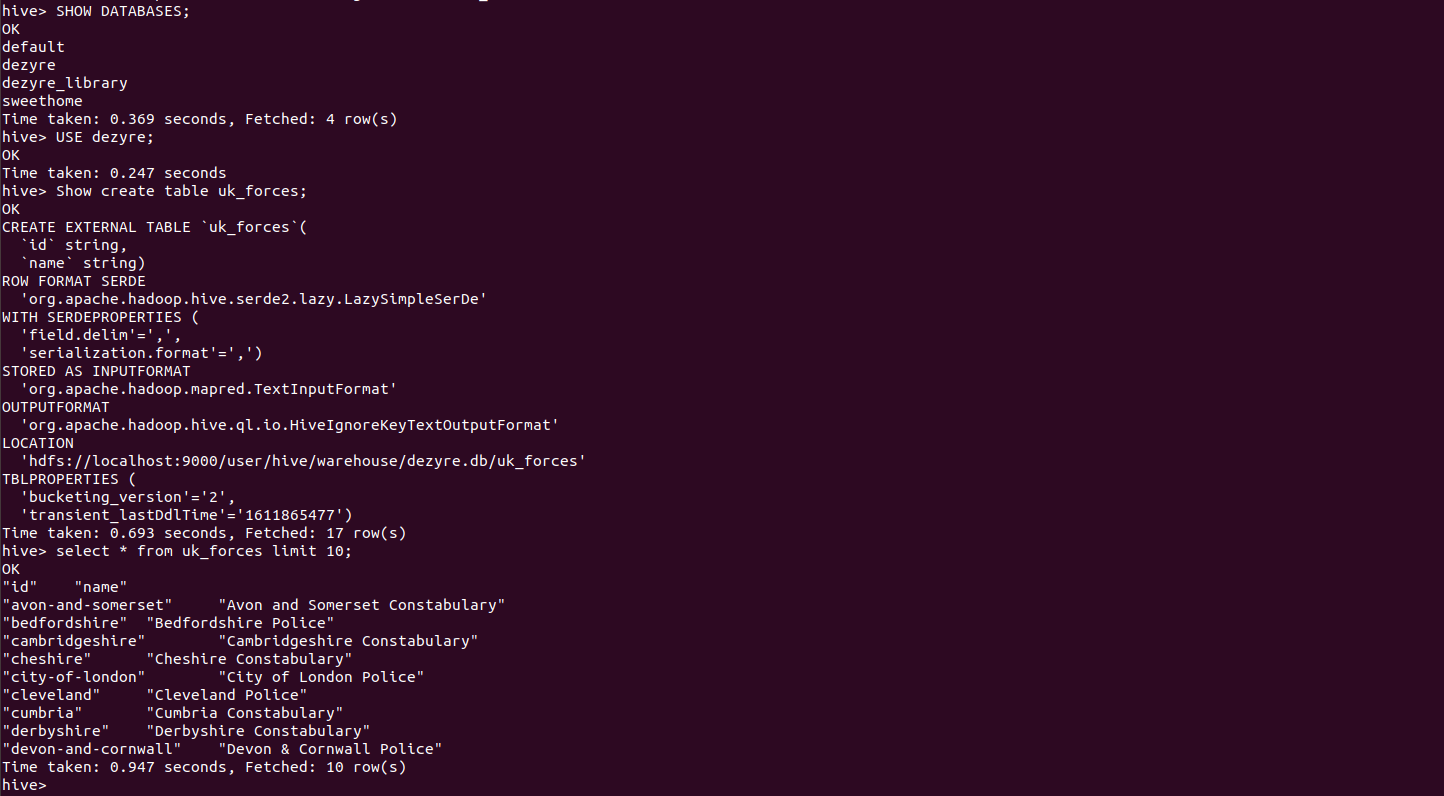Click the 'transient_lastDdlTime' property line
The height and width of the screenshot is (796, 1444).
point(186,515)
